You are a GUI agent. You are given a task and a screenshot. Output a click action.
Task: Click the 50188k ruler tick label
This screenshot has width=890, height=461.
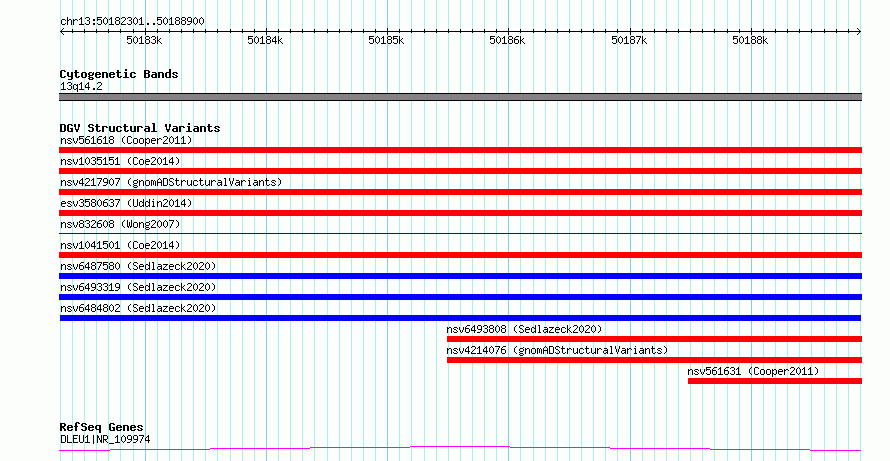pyautogui.click(x=750, y=40)
